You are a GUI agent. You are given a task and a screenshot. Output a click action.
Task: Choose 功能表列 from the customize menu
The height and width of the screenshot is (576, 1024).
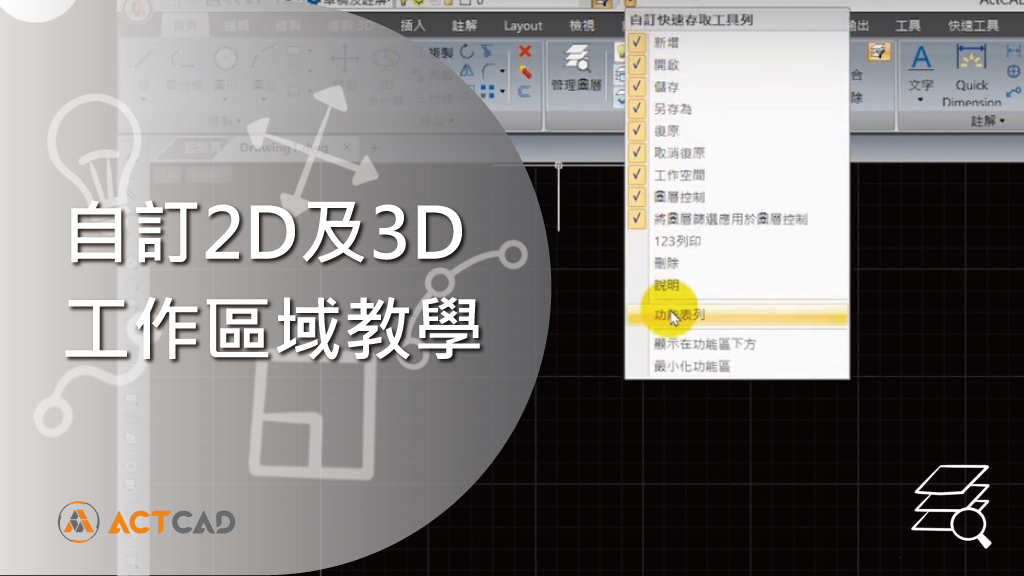click(737, 315)
